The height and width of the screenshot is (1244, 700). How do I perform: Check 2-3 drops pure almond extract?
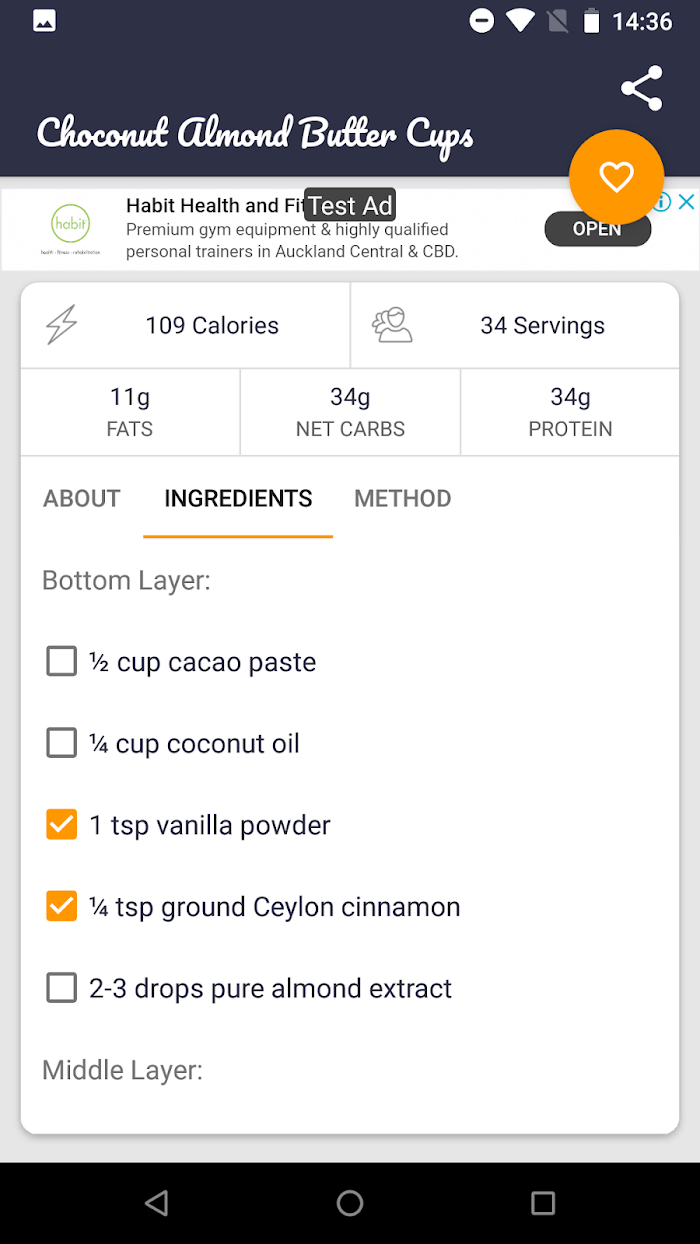pyautogui.click(x=62, y=989)
